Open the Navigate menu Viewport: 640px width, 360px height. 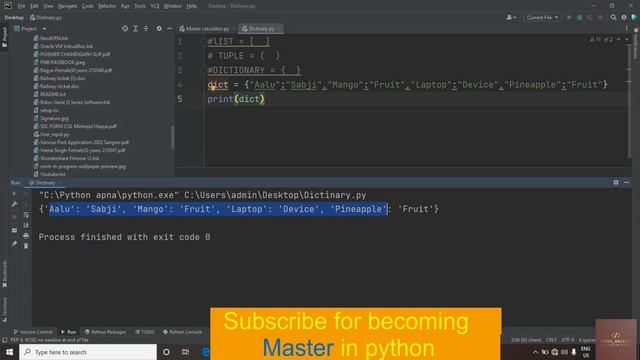coord(67,6)
